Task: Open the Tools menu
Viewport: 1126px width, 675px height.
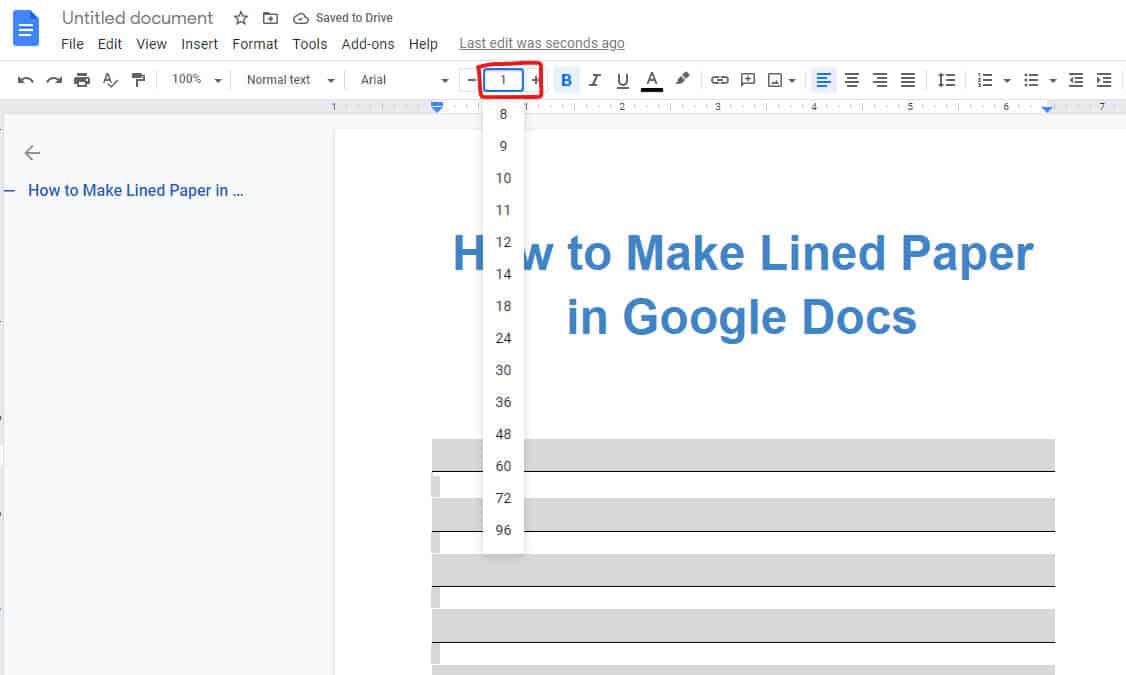Action: click(x=310, y=44)
